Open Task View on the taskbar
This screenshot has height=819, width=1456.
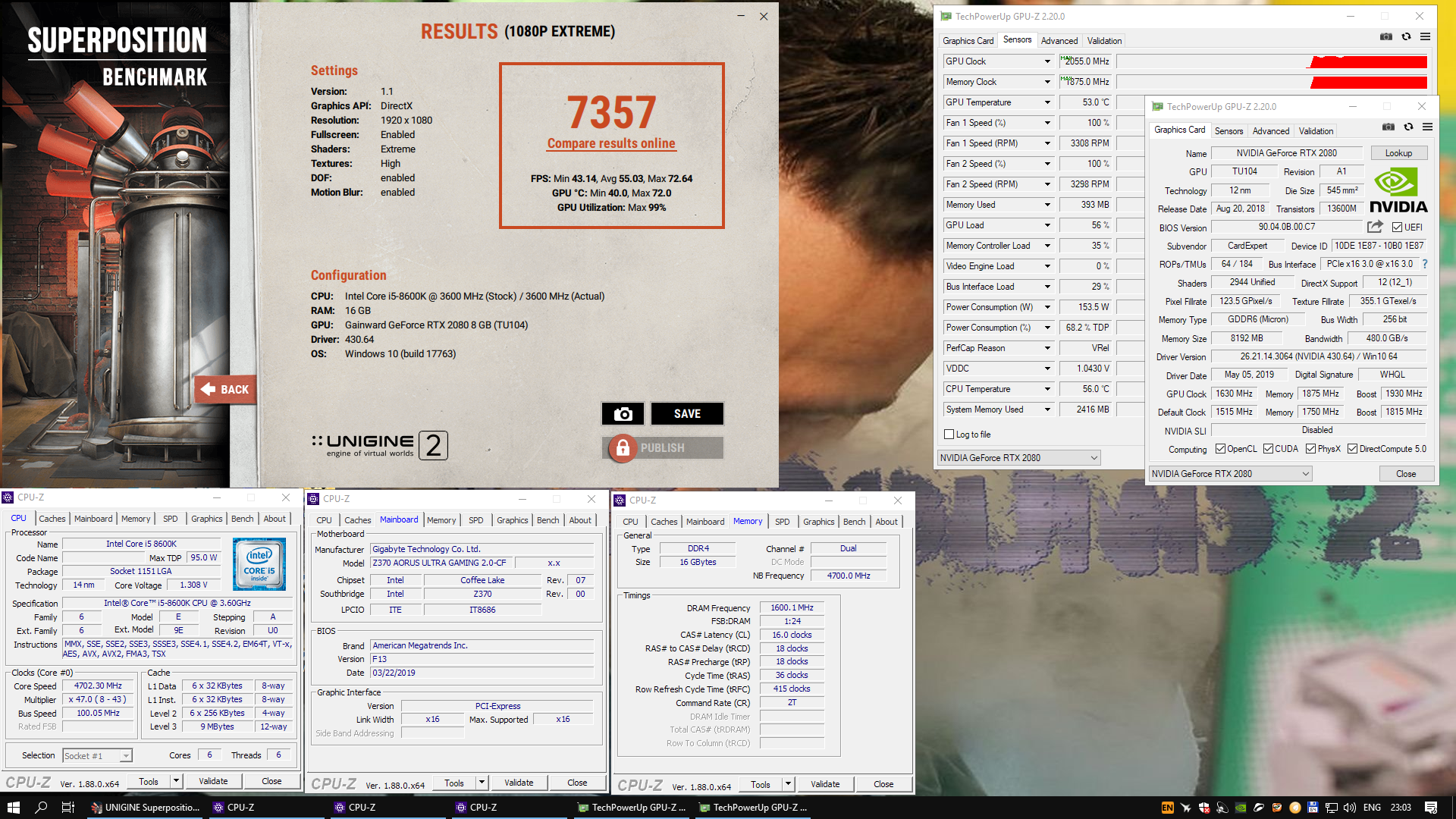pyautogui.click(x=67, y=808)
